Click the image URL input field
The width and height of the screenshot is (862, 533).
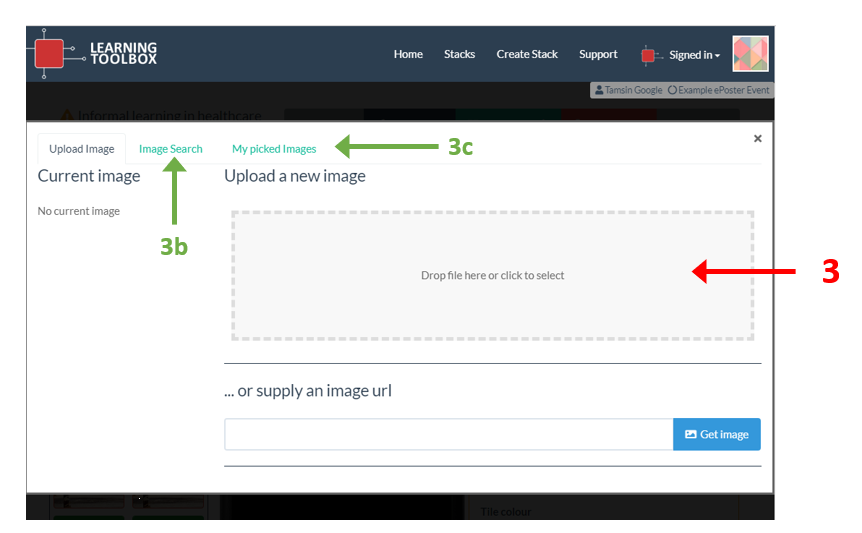tap(448, 434)
